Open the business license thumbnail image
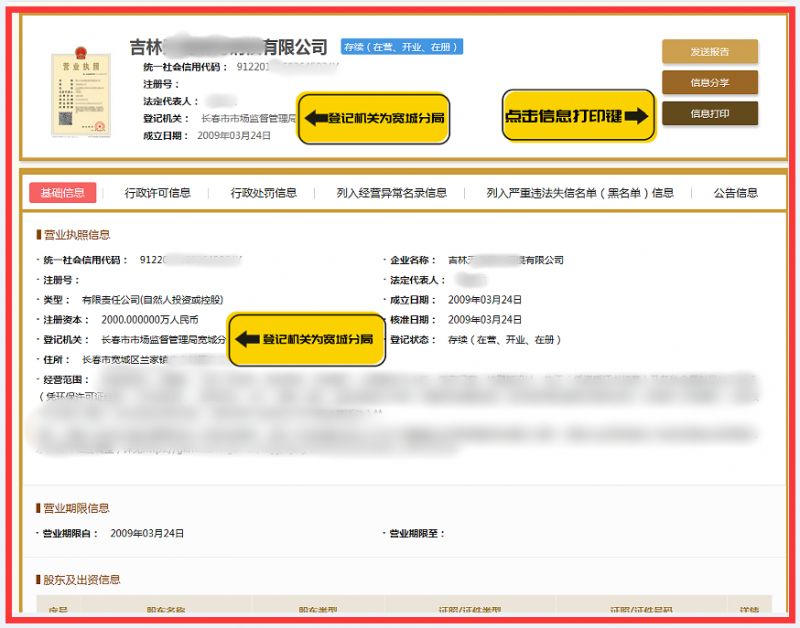The height and width of the screenshot is (628, 800). click(x=81, y=92)
